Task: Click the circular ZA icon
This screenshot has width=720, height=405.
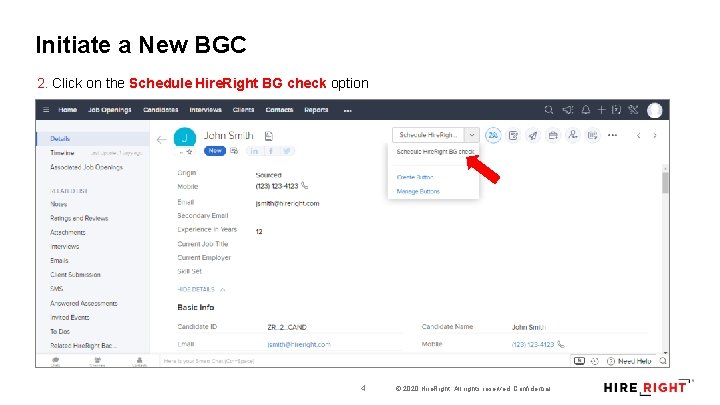Action: (493, 135)
